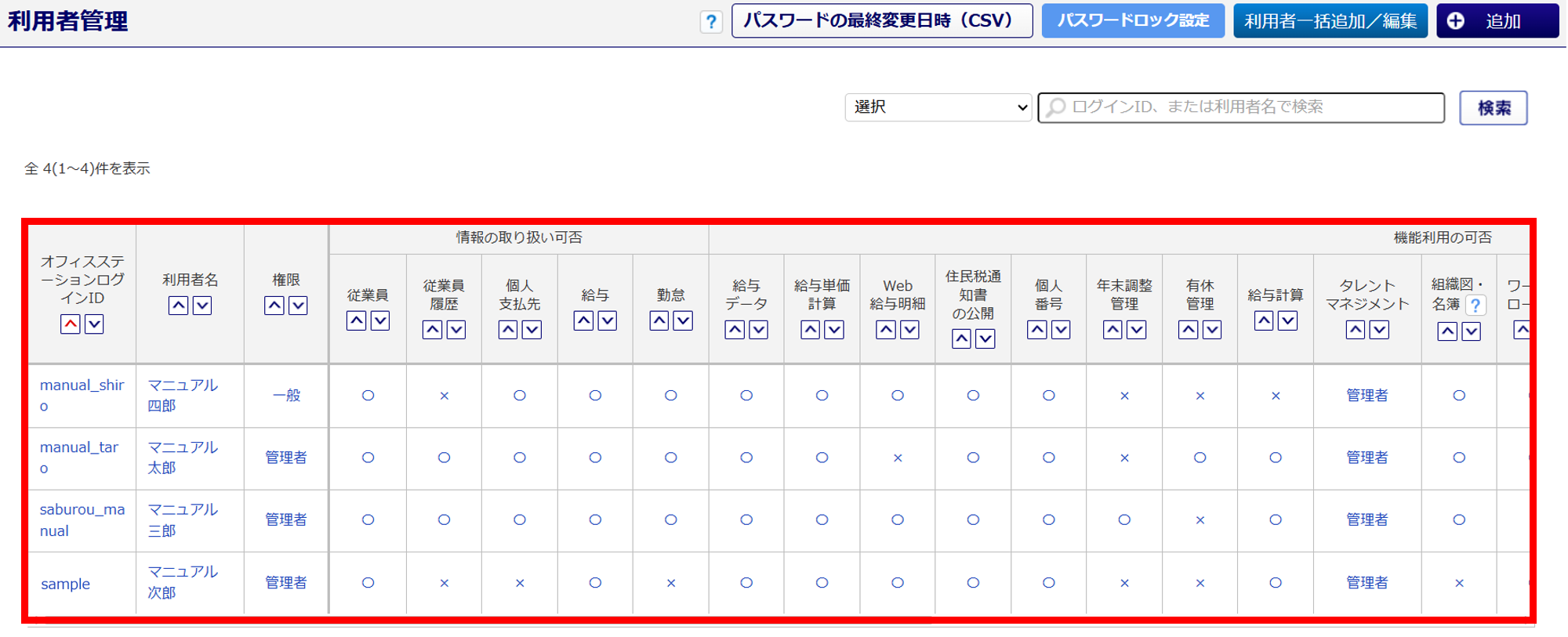
Task: Sort Web給与明細 column in ascending order
Action: point(886,330)
